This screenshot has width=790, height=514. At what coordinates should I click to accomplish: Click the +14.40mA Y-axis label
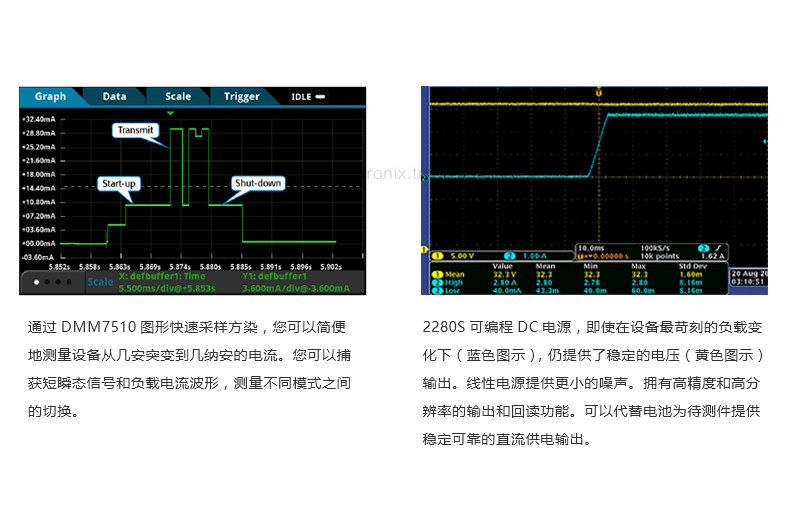39,188
